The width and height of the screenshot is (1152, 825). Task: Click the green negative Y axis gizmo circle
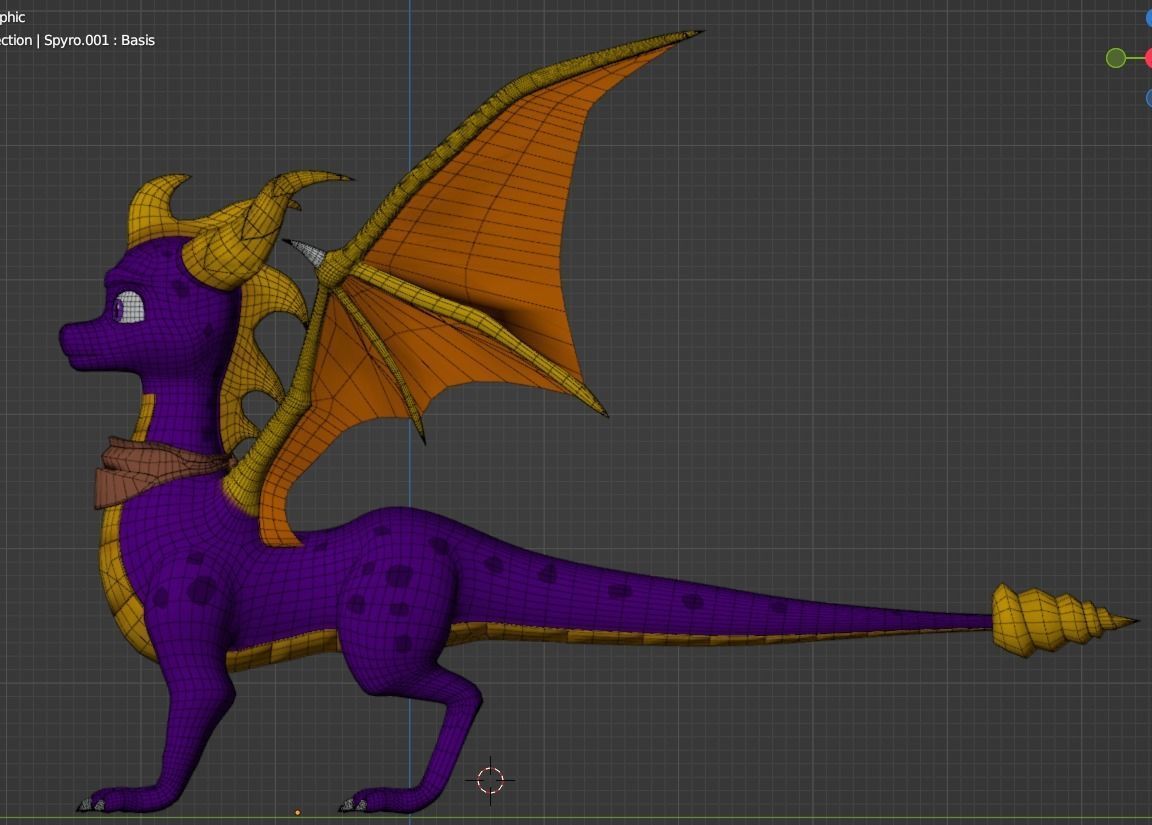tap(1115, 58)
